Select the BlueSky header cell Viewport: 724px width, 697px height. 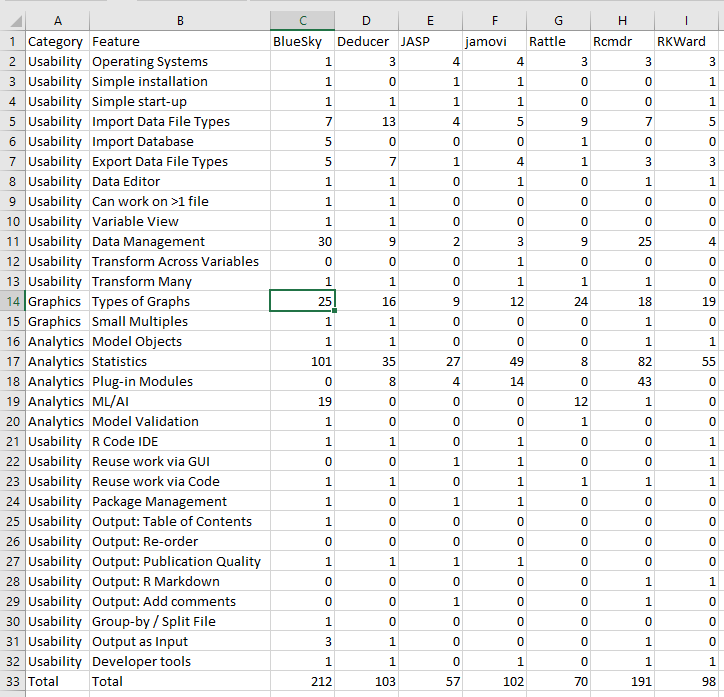(x=302, y=41)
